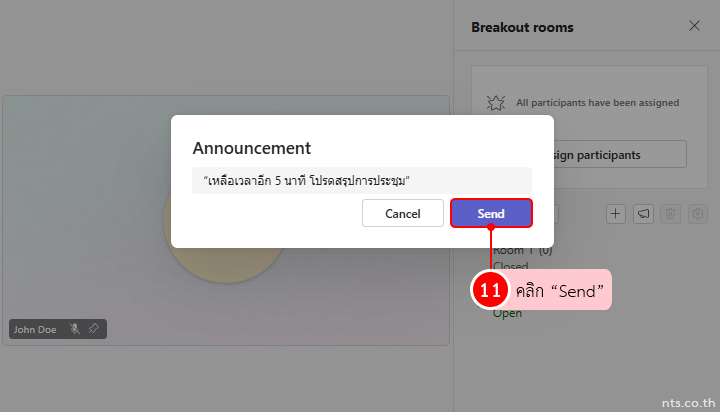Toggle the muted microphone icon beside John Doe

point(74,328)
